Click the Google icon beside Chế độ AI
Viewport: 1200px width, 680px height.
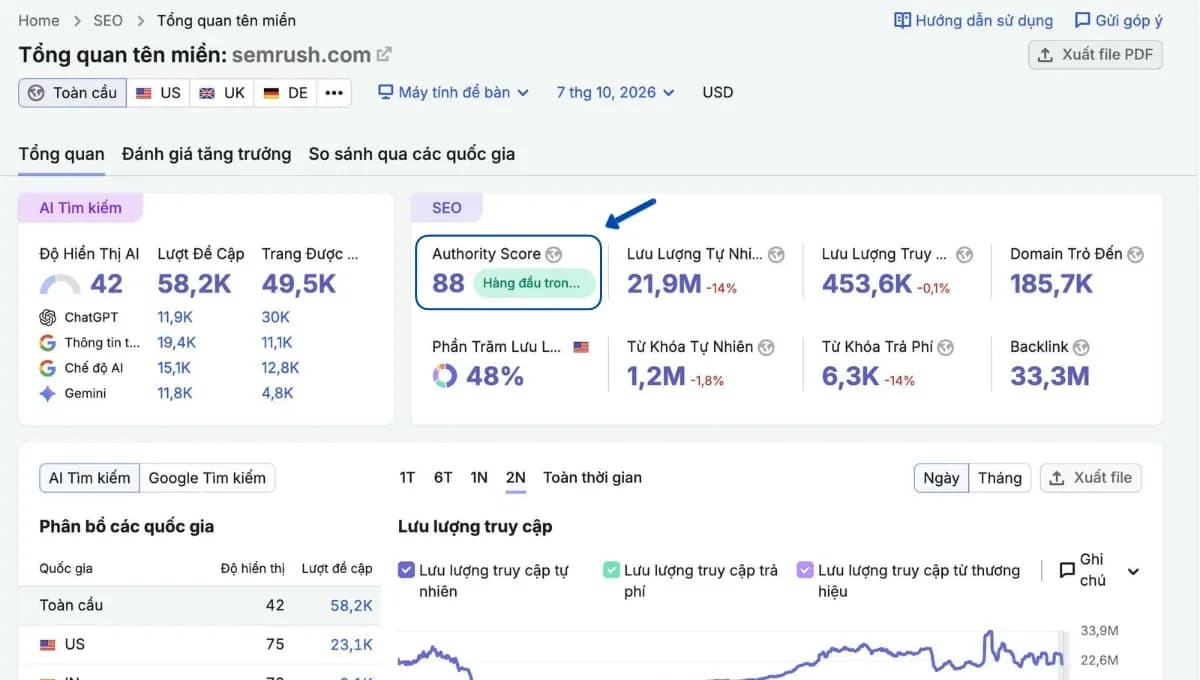tap(47, 368)
